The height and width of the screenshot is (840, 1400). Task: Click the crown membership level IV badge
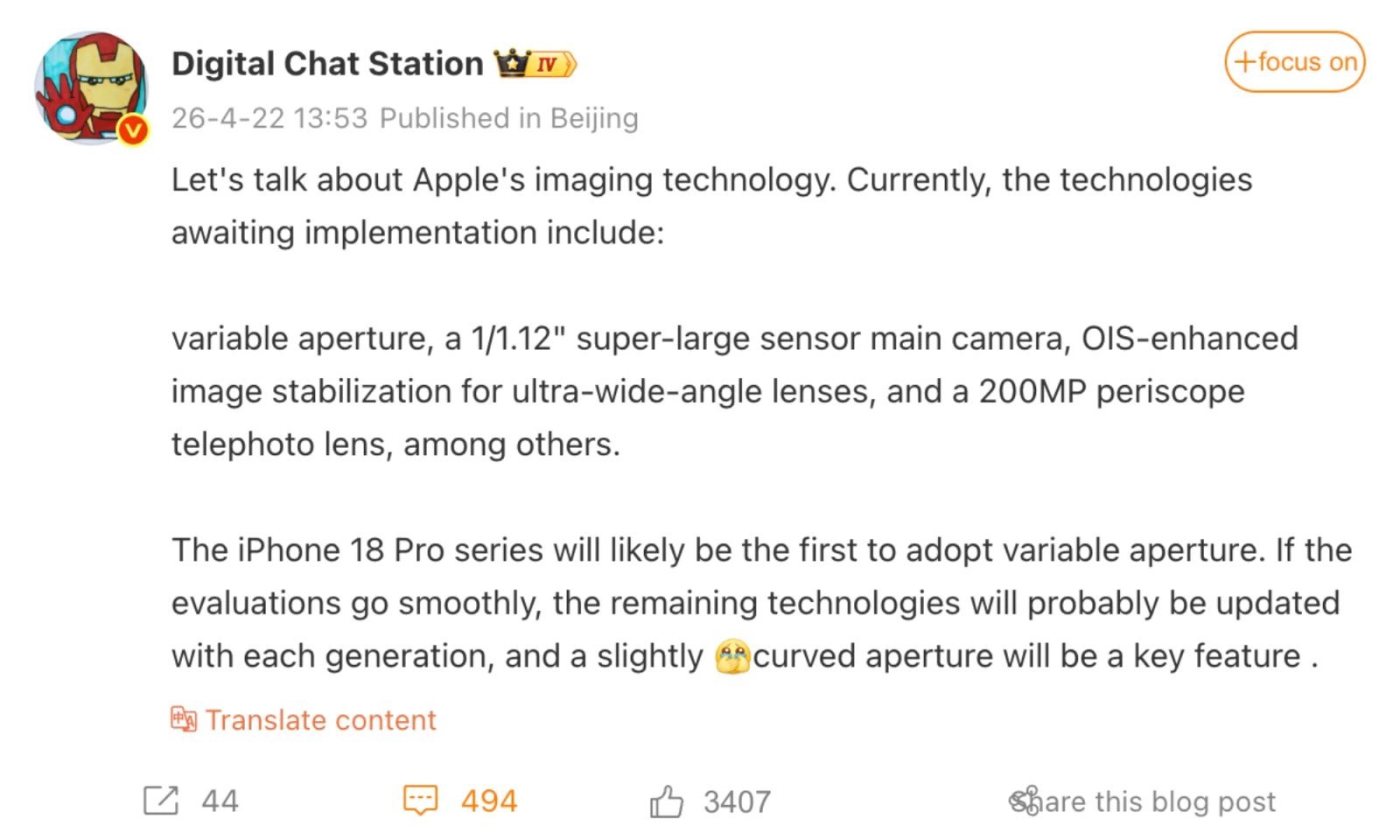click(x=535, y=64)
